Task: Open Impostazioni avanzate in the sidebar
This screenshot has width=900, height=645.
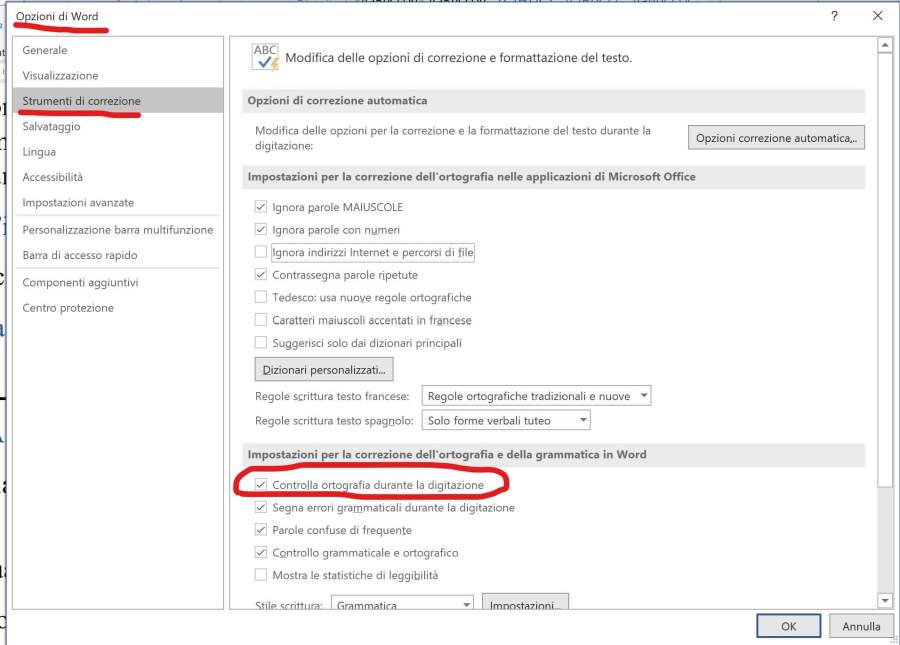Action: tap(78, 203)
